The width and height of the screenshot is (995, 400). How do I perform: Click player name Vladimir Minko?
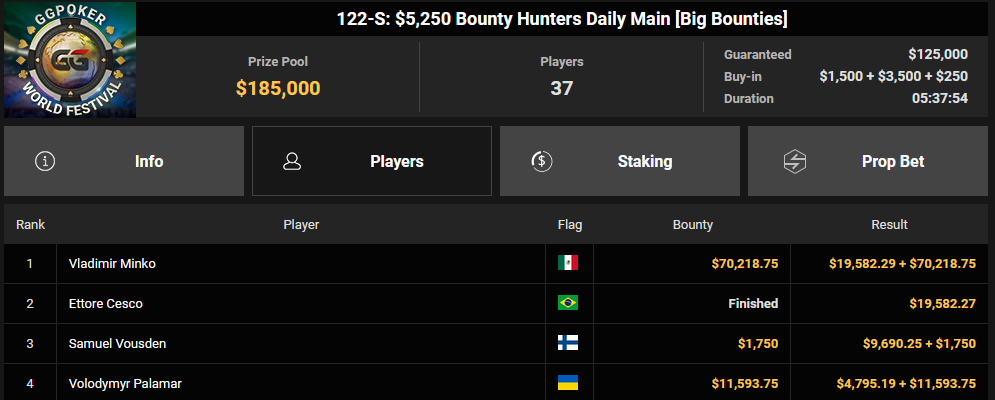coord(112,263)
